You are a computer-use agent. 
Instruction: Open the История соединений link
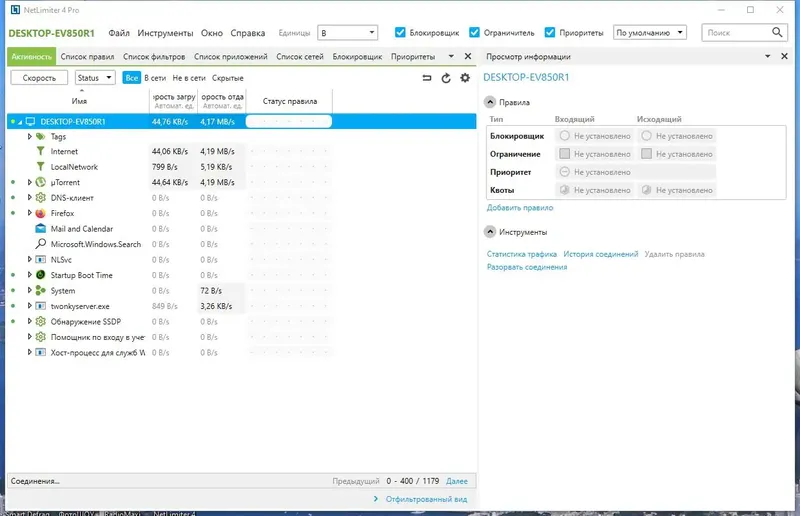[x=601, y=254]
